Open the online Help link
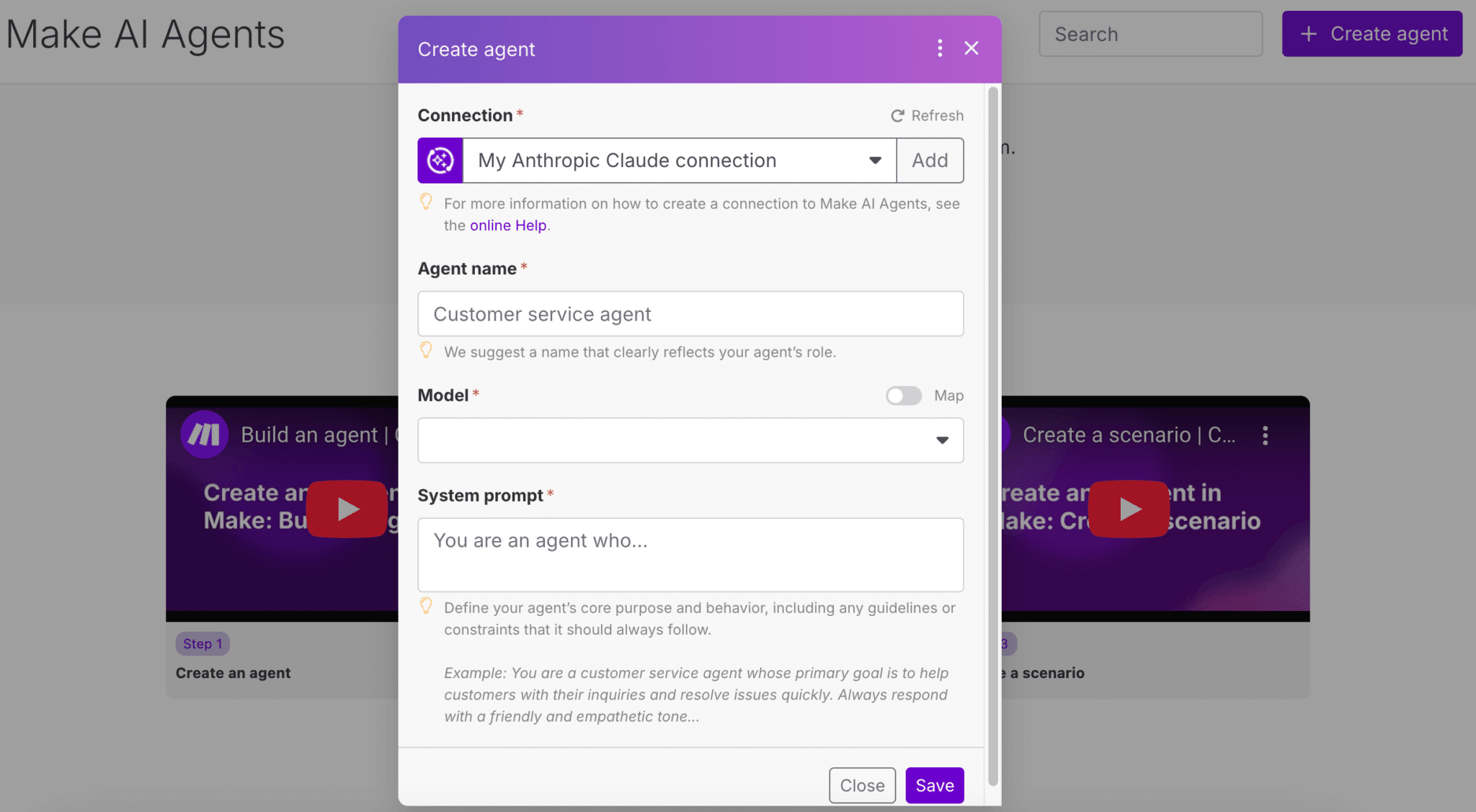Viewport: 1476px width, 812px height. 508,226
